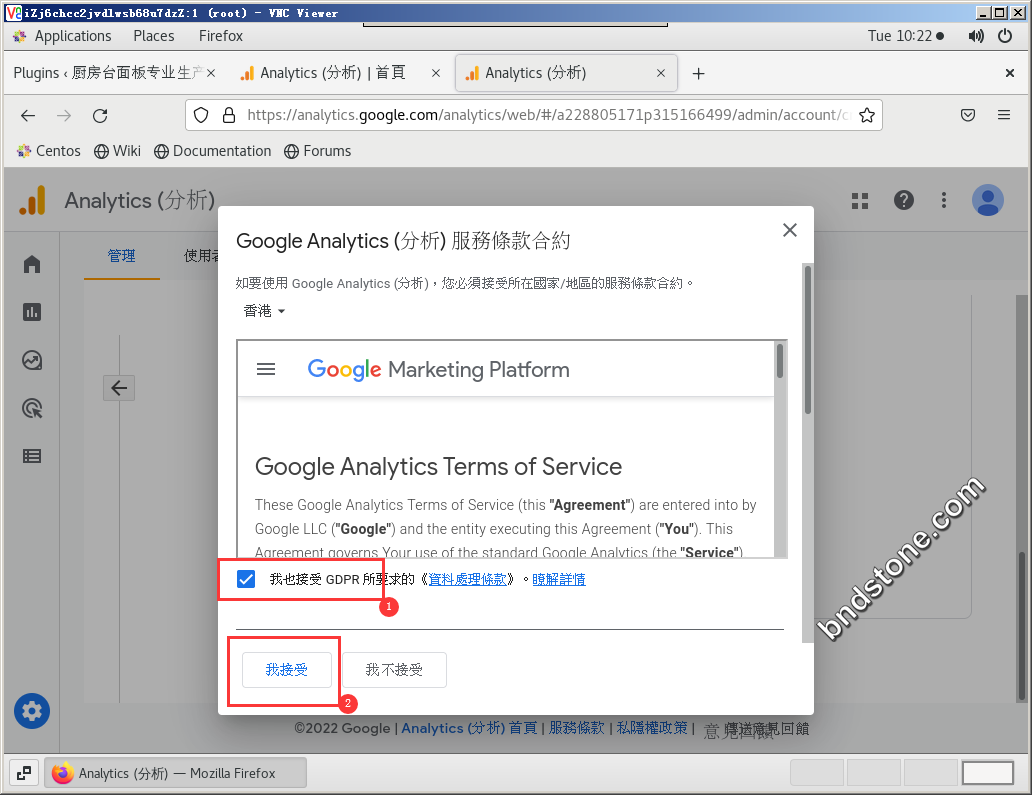Switch to the Plugins browser tab

108,73
